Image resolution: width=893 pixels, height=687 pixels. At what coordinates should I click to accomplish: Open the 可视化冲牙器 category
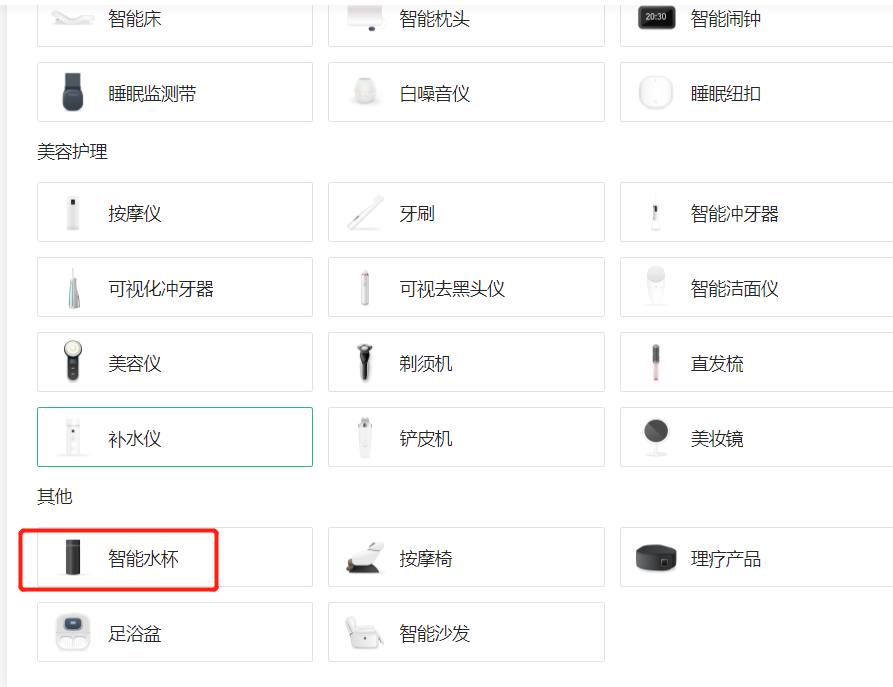pos(175,288)
